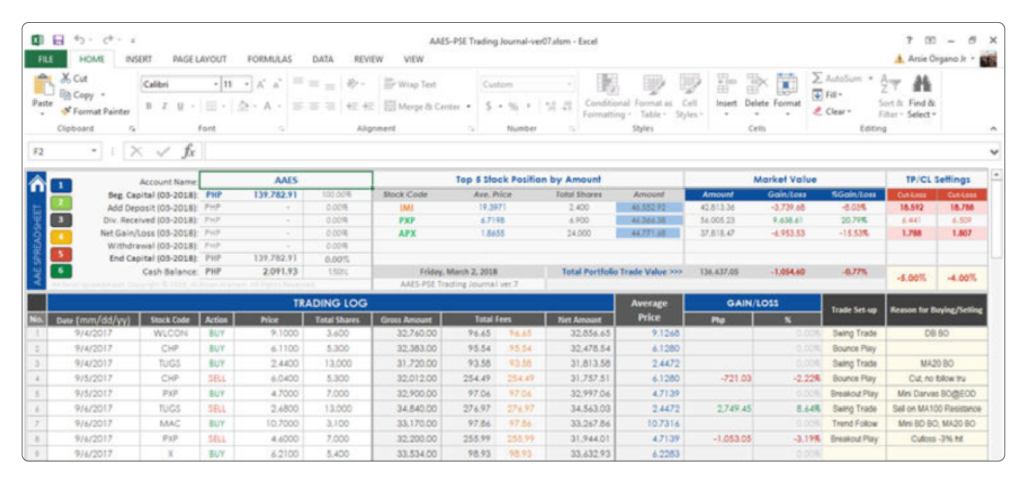Click the Save icon in quick access toolbar
This screenshot has height=485, width=1024.
pyautogui.click(x=58, y=40)
